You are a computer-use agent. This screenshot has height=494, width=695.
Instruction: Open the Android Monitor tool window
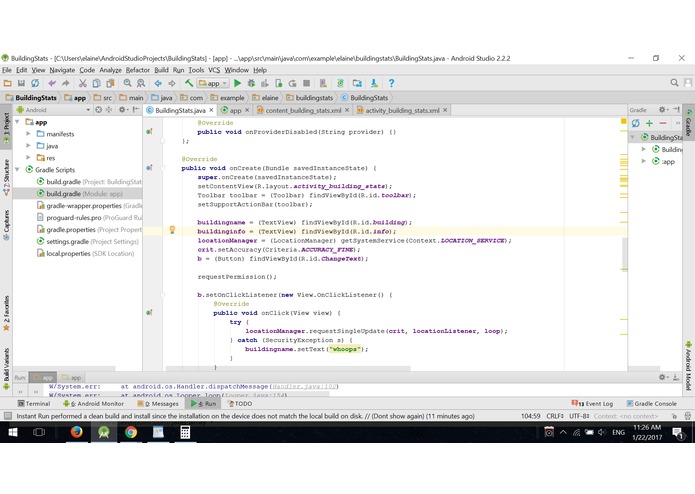(x=94, y=404)
